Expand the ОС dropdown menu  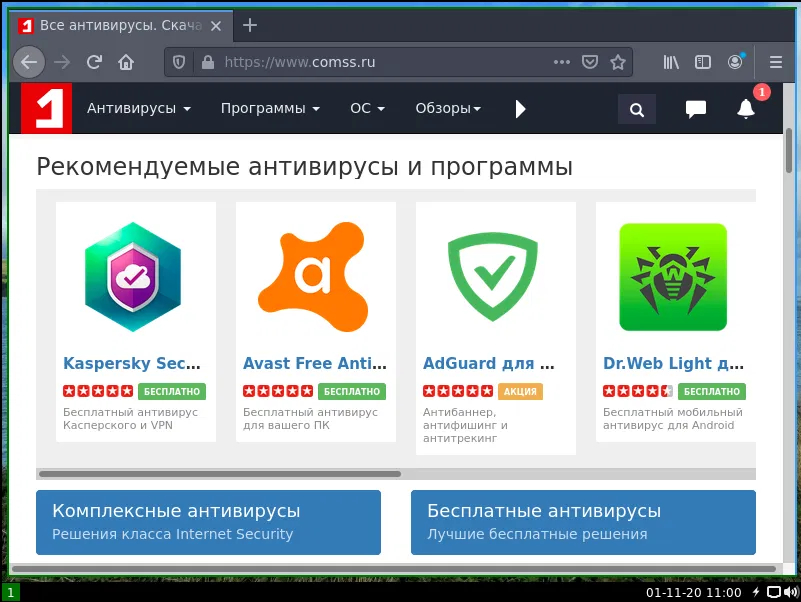coord(367,108)
